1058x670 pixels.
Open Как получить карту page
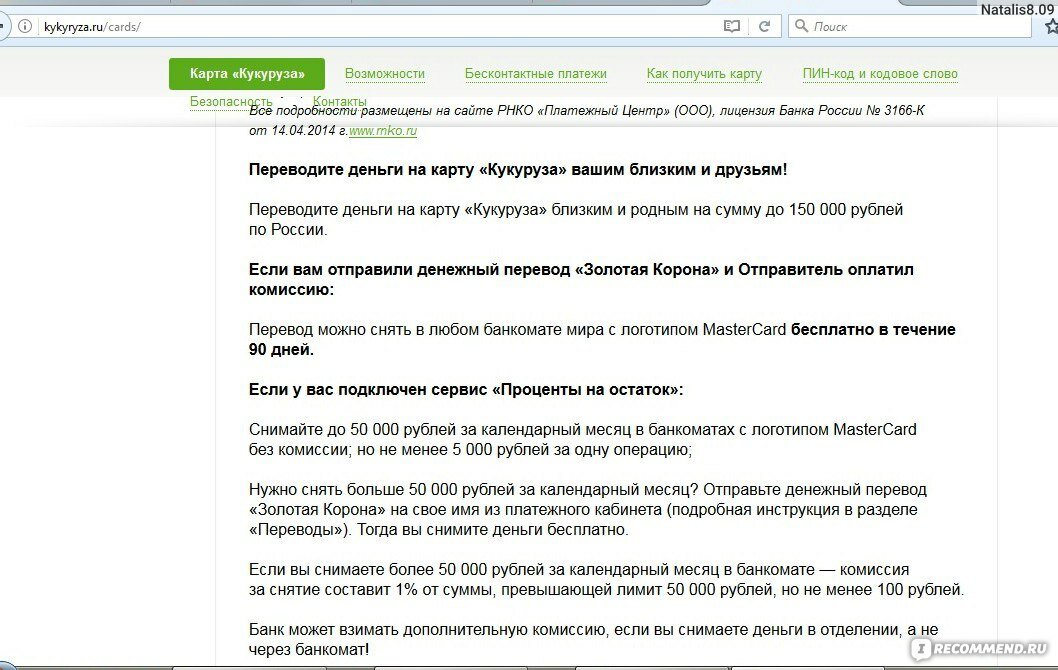pos(704,74)
